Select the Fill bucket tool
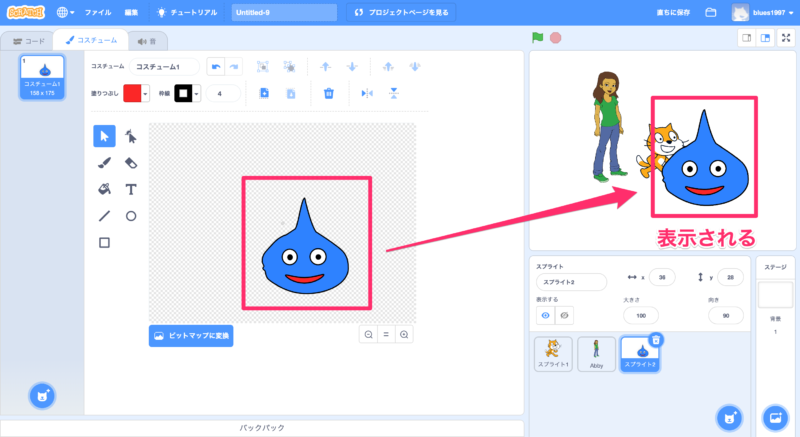 point(104,189)
